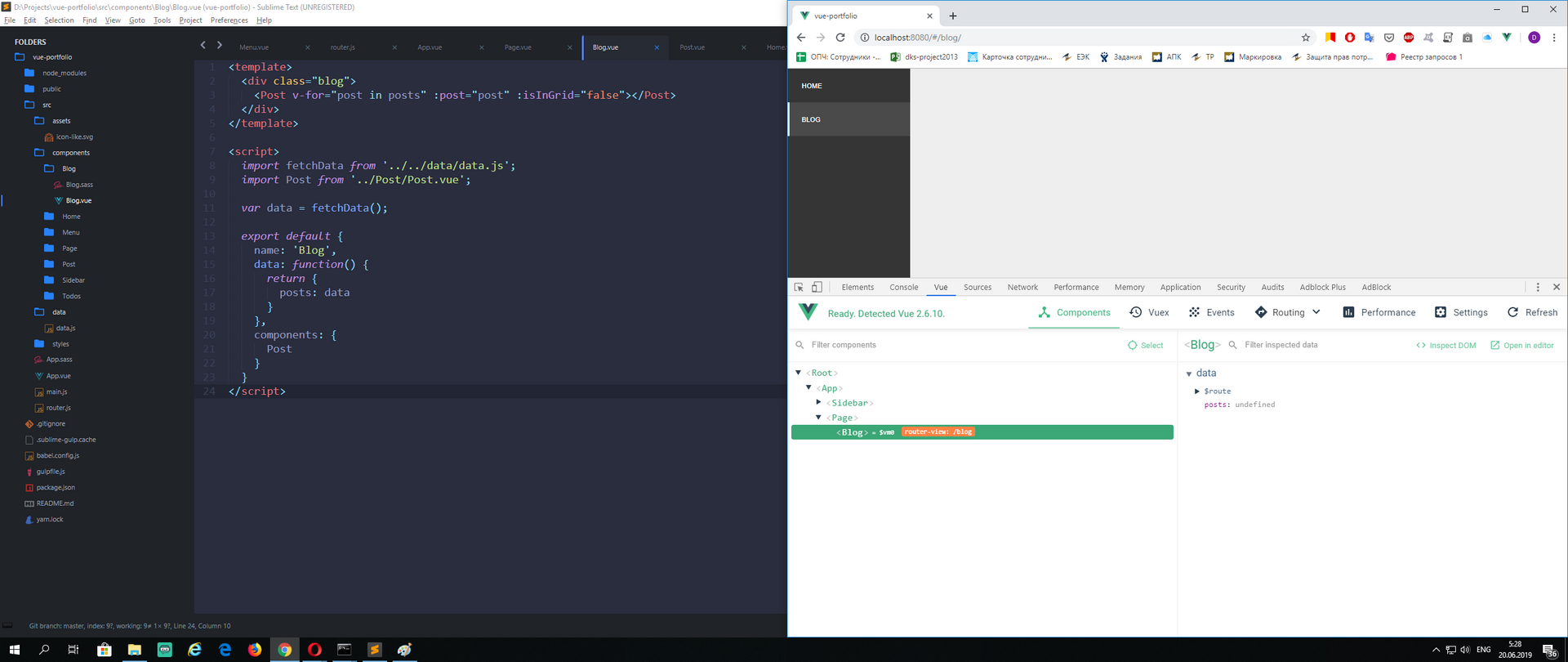Image resolution: width=1568 pixels, height=662 pixels.
Task: Open the Vue devtools extension icon in toolbar
Action: (1507, 38)
